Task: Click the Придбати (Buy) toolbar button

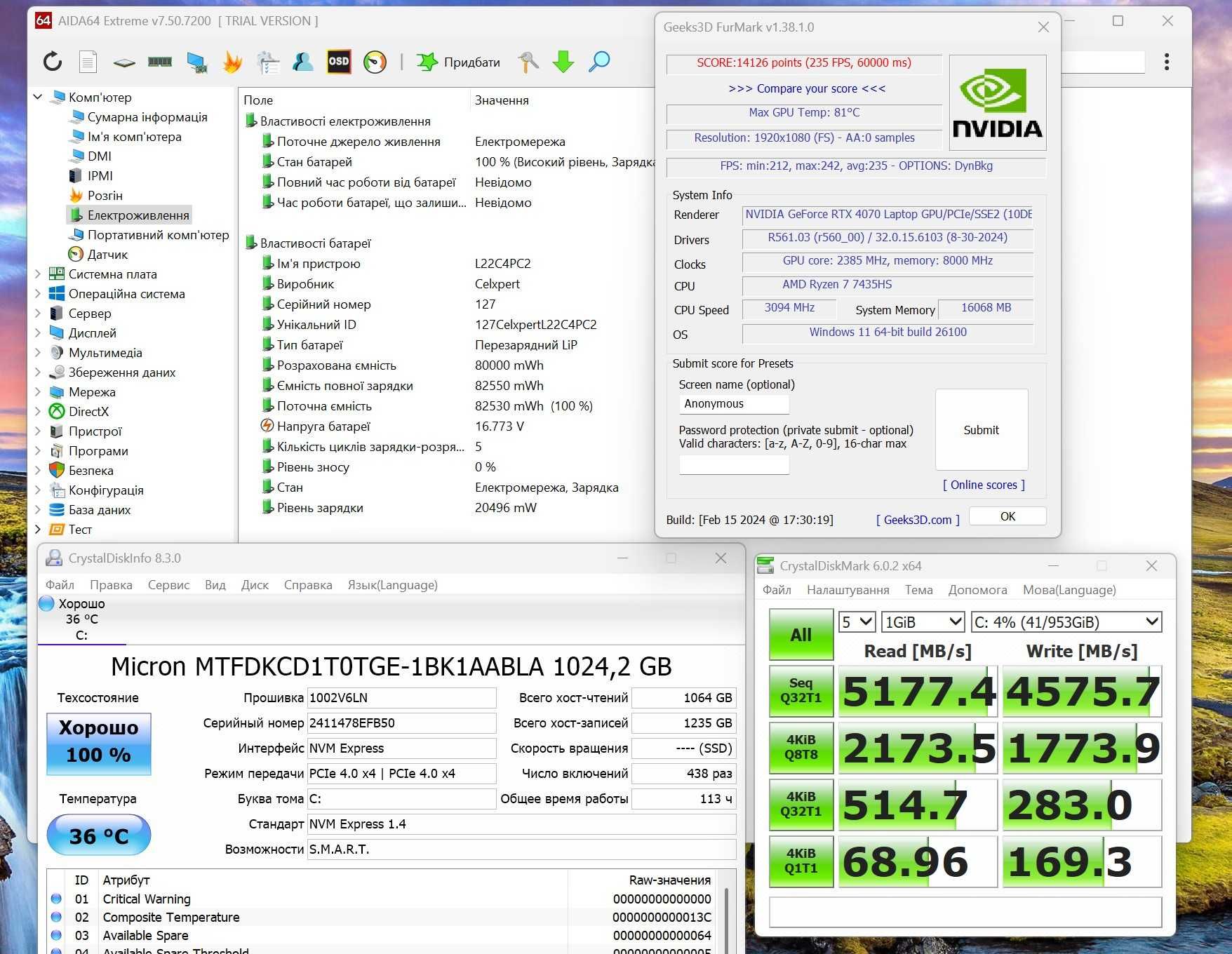Action: click(x=458, y=62)
